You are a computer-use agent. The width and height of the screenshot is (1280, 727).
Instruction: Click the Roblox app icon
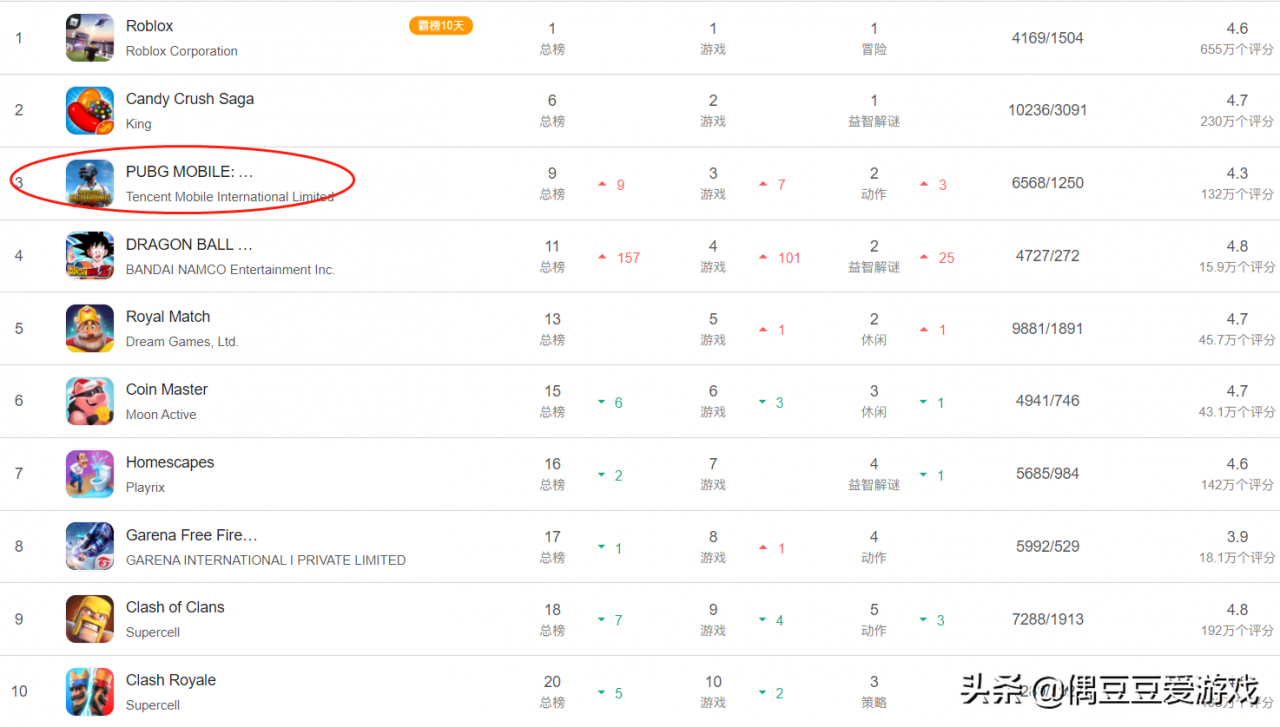pos(90,38)
